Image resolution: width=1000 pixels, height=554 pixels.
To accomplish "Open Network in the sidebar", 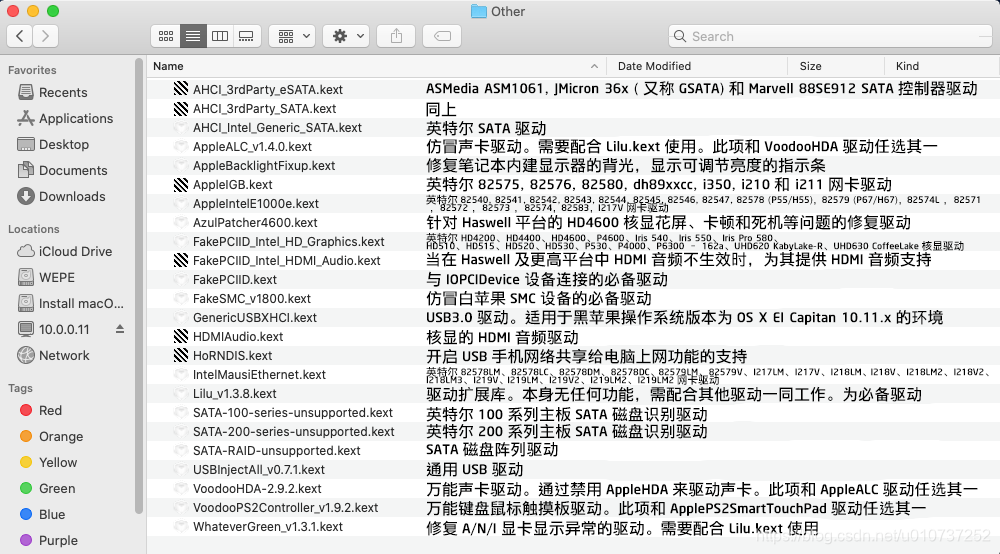I will point(54,356).
